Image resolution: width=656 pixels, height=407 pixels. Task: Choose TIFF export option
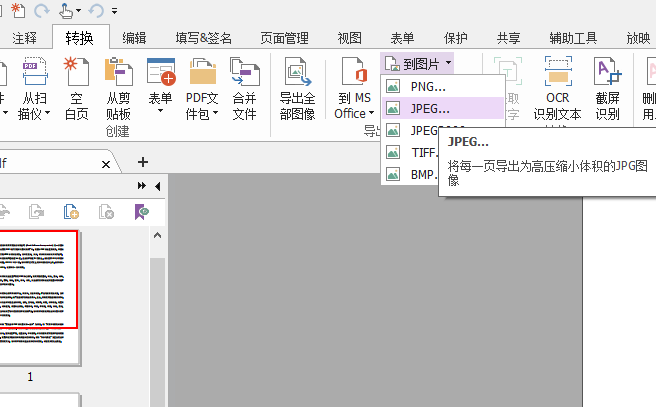[x=410, y=152]
